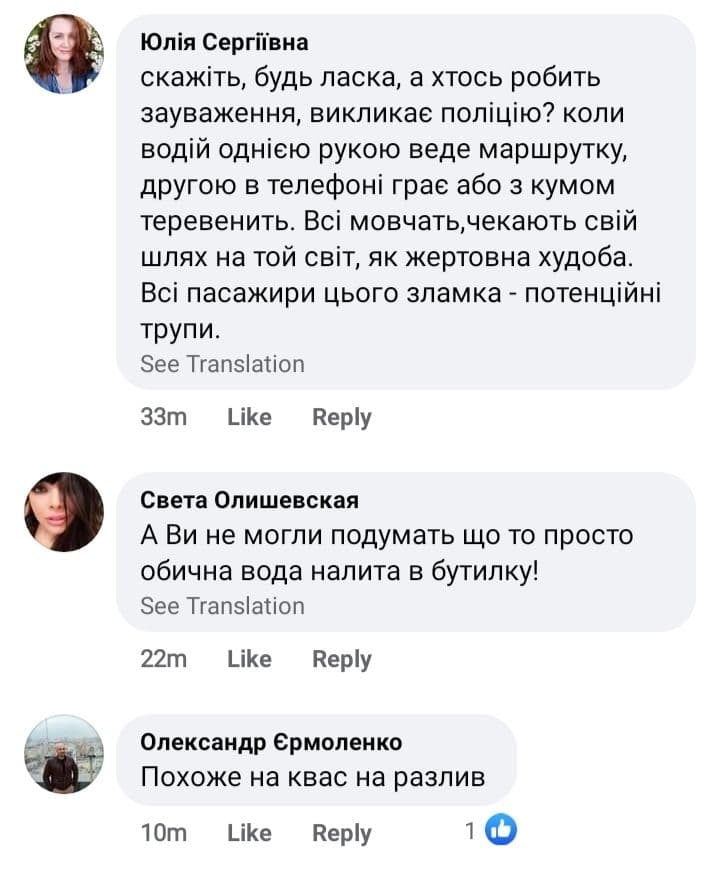Screen dimensions: 720x871
Task: Open Света Олишевская's avatar photo
Action: click(63, 512)
